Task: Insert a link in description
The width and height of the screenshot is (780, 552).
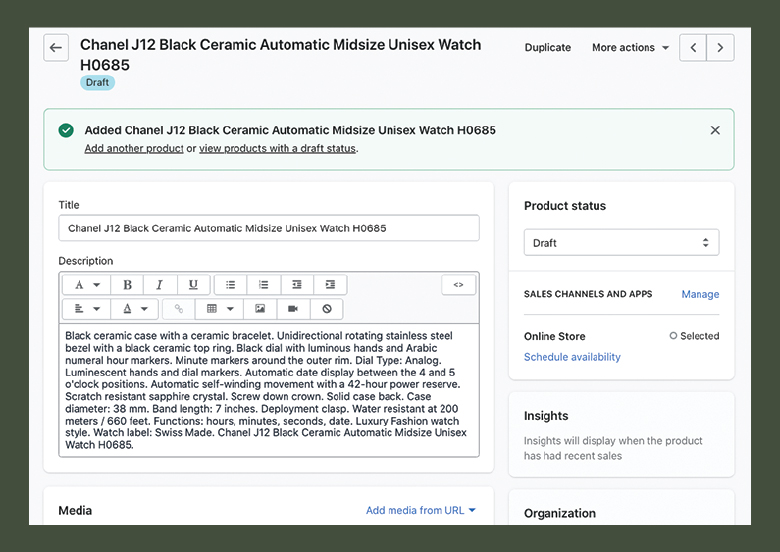Action: (x=179, y=309)
